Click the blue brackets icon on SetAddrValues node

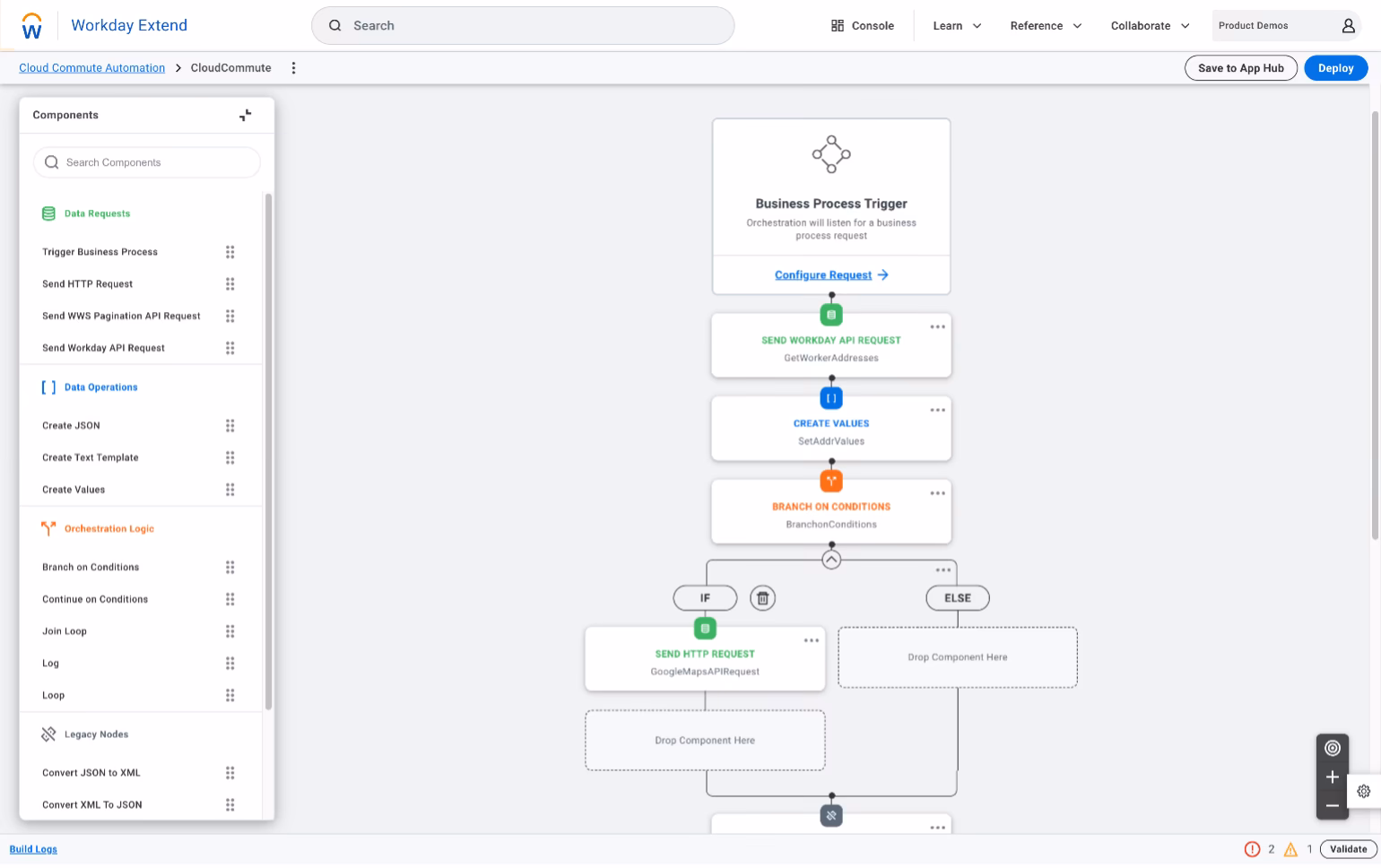831,397
